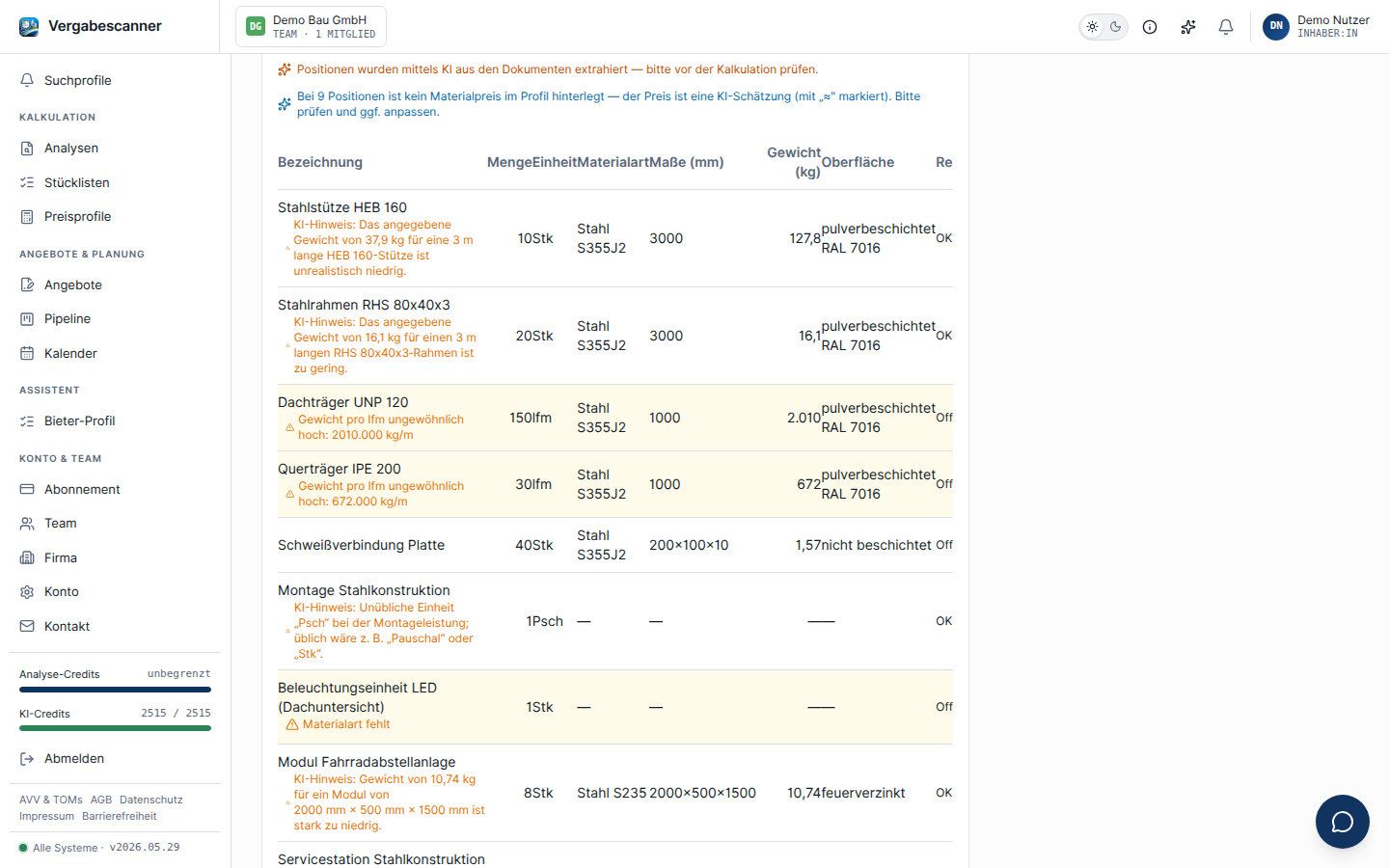Click the DN user avatar
The width and height of the screenshot is (1389, 868).
click(x=1276, y=26)
